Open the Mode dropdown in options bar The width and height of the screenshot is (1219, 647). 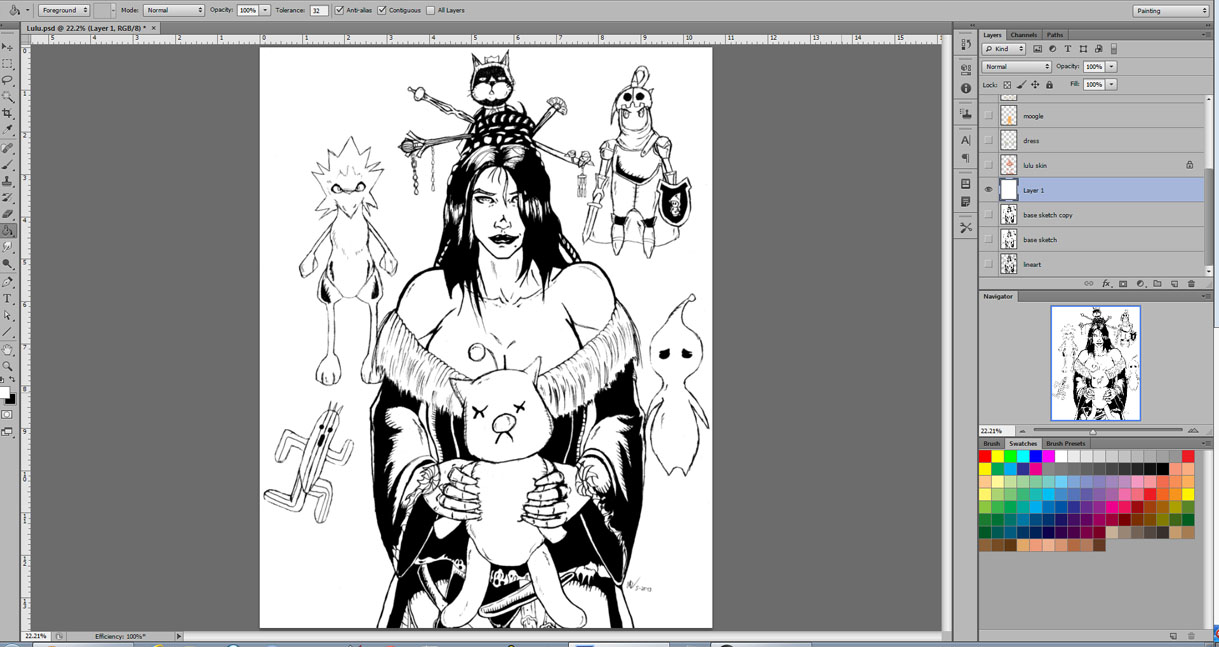[x=174, y=10]
